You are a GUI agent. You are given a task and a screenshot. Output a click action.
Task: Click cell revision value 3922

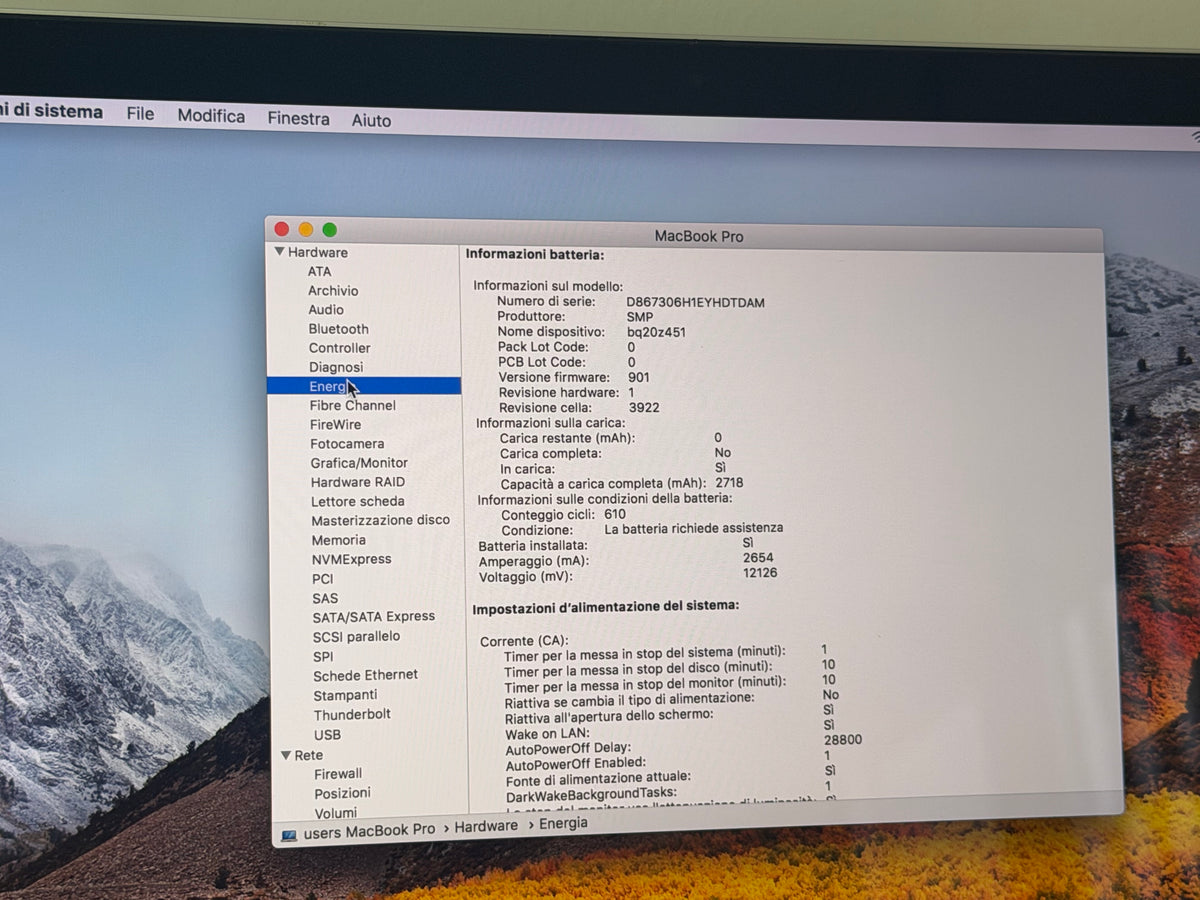click(x=644, y=408)
